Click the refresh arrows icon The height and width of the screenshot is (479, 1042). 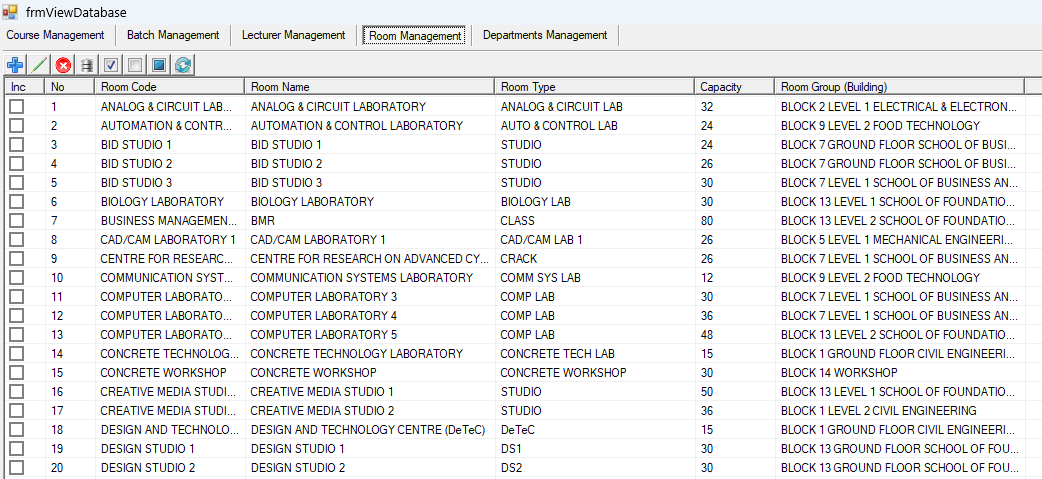point(183,65)
